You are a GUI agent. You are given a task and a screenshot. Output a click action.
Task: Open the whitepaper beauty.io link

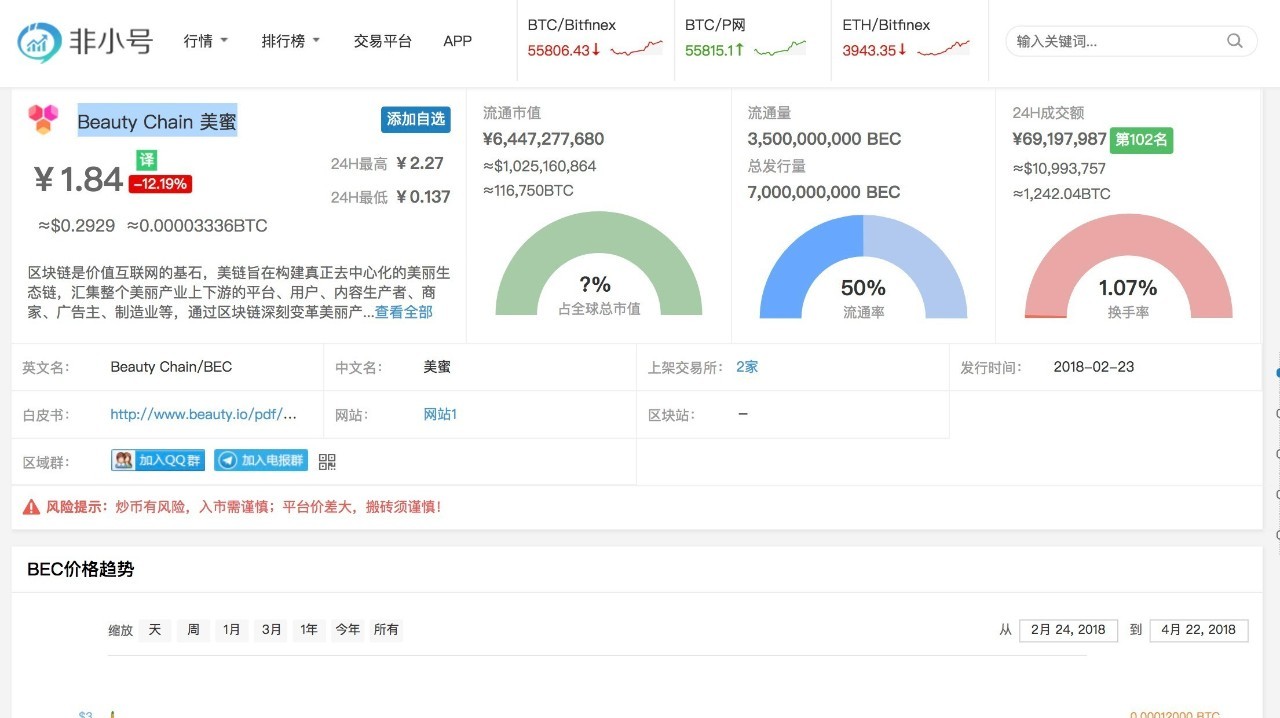(x=203, y=414)
